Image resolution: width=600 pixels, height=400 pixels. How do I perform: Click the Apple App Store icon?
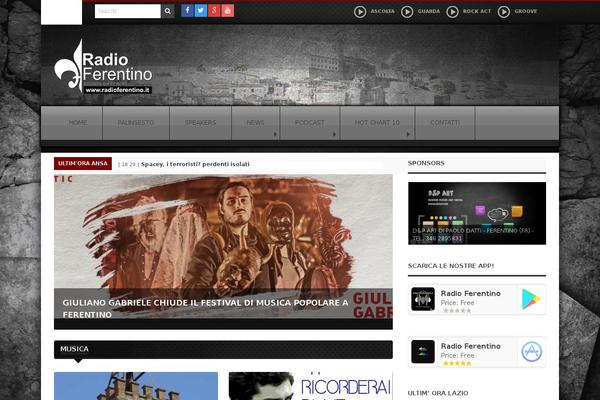point(531,352)
